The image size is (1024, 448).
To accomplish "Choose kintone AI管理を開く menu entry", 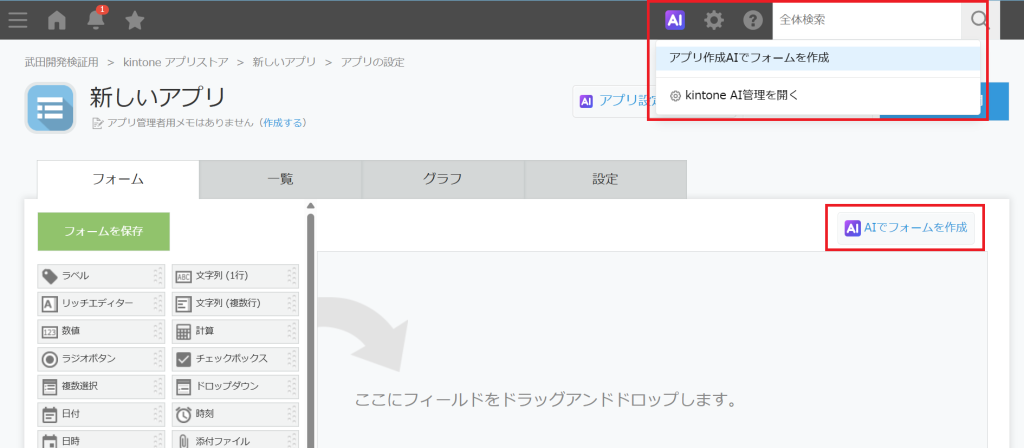I will pyautogui.click(x=818, y=95).
